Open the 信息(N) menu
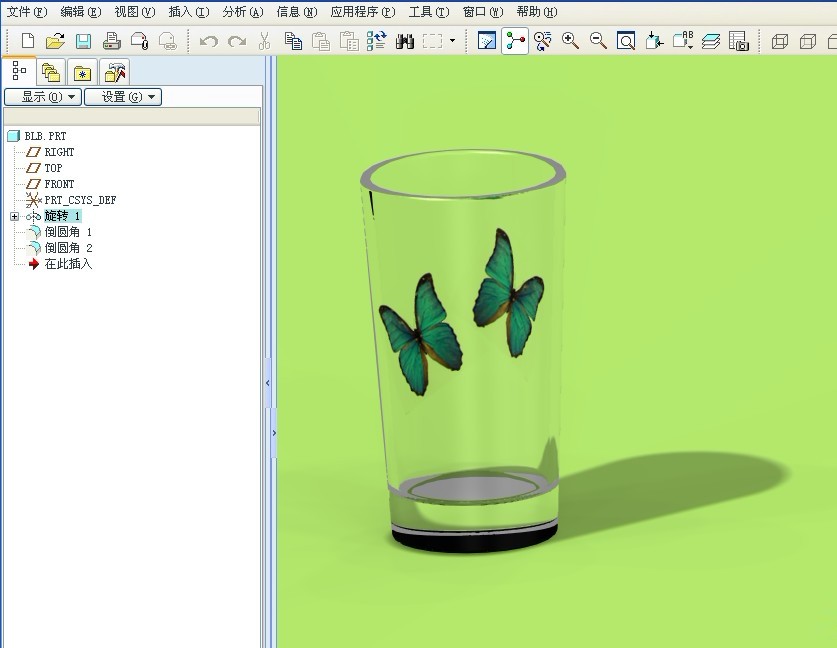 297,12
